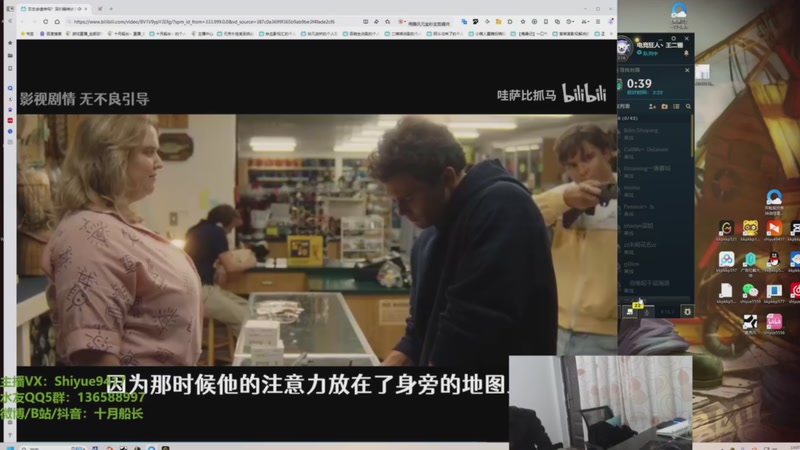Viewport: 800px width, 450px height.
Task: Open the yellow folder icon in browser toolbar
Action: coord(498,22)
